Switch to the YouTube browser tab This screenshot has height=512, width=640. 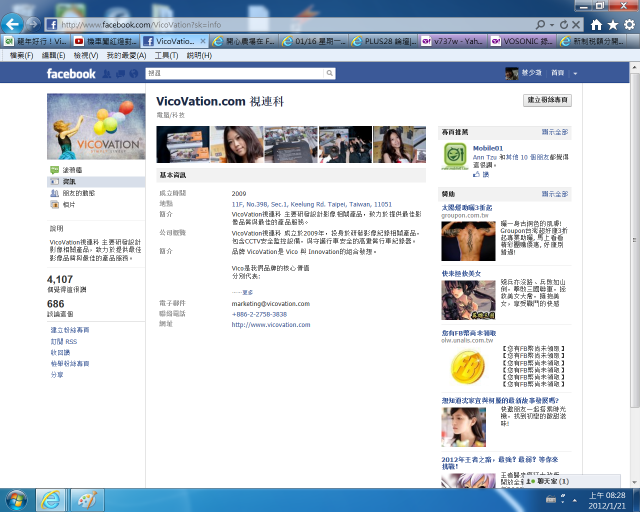pos(106,41)
